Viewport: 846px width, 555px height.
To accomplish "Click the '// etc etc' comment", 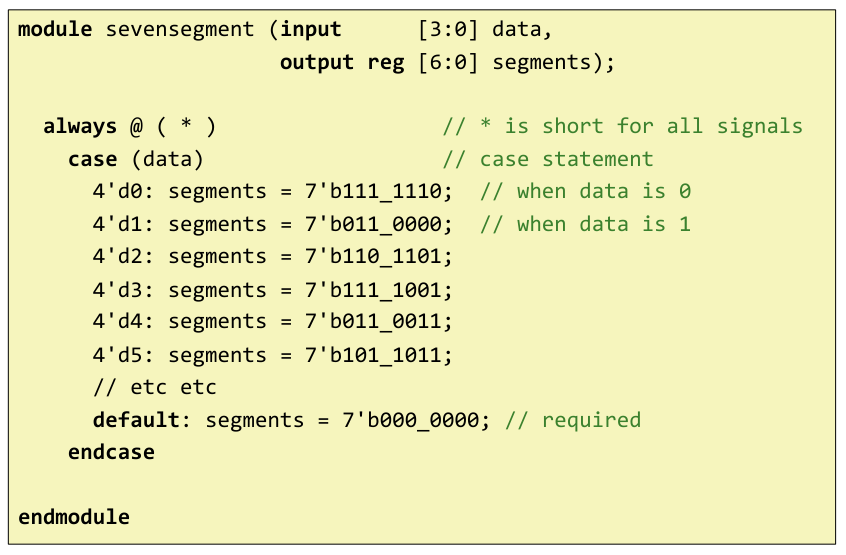I will pos(154,387).
